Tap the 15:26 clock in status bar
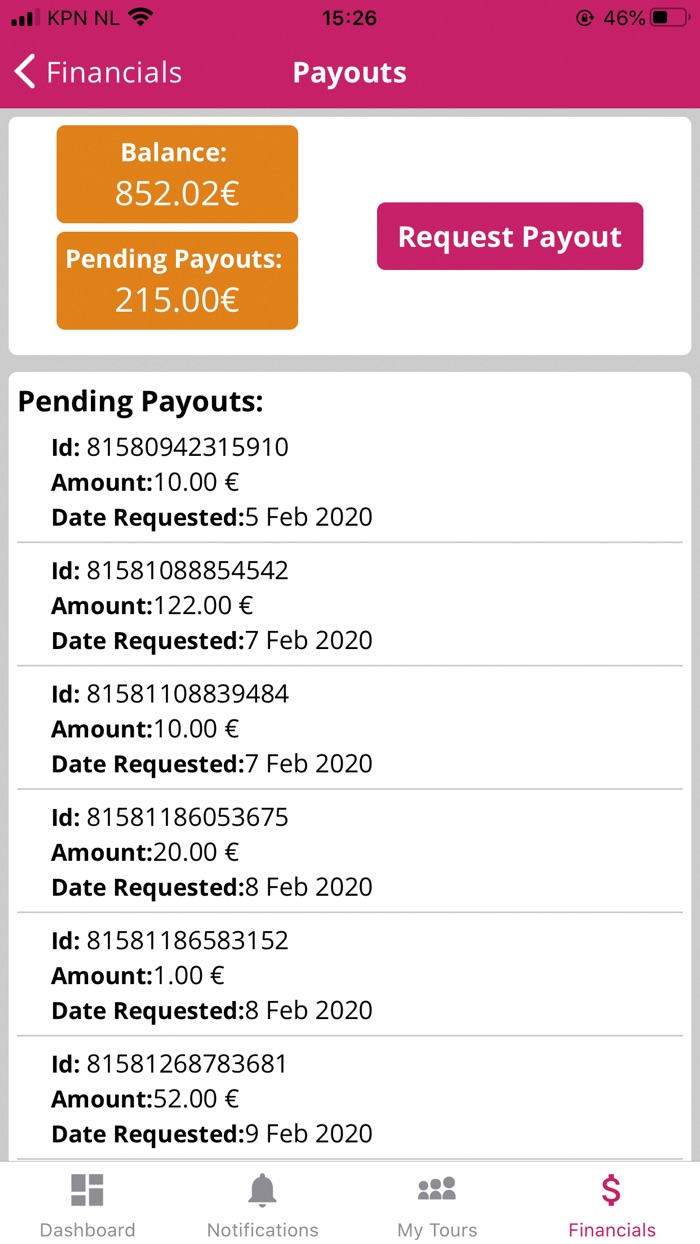The image size is (700, 1244). (349, 18)
